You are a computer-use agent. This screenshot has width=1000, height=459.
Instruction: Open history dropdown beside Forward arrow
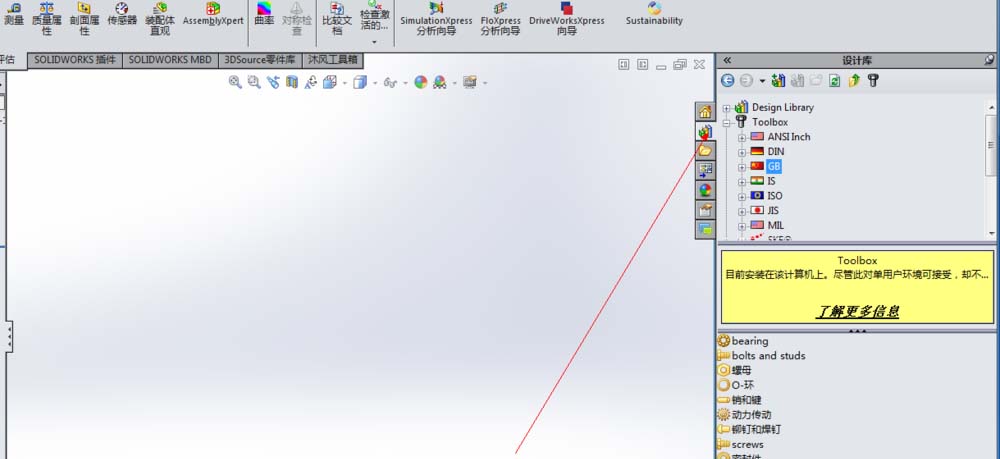pyautogui.click(x=762, y=82)
